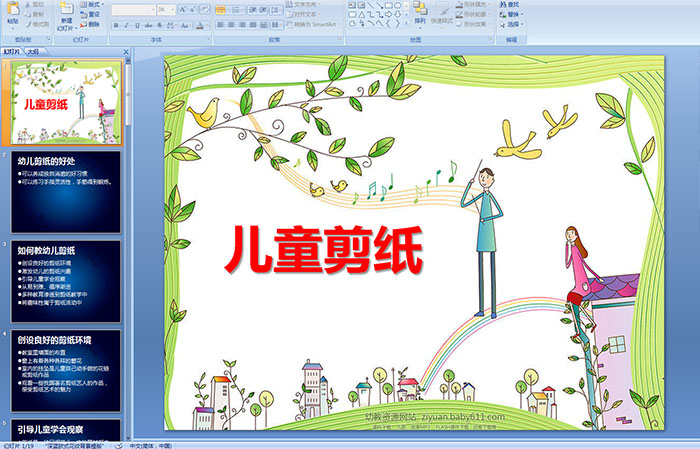Viewport: 700px width, 449px height.
Task: Select the straight Line shape
Action: click(370, 5)
